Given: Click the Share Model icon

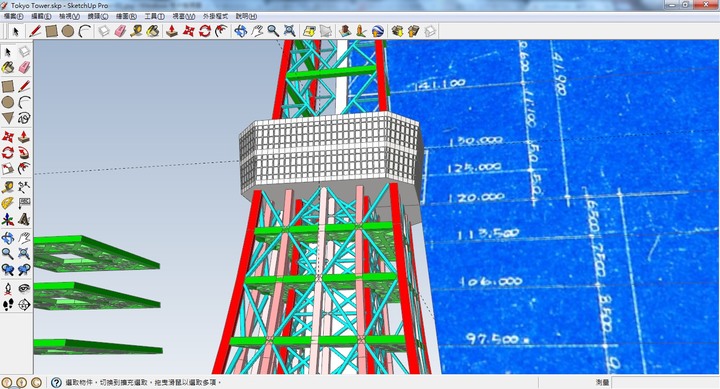Looking at the screenshot, I should (413, 31).
